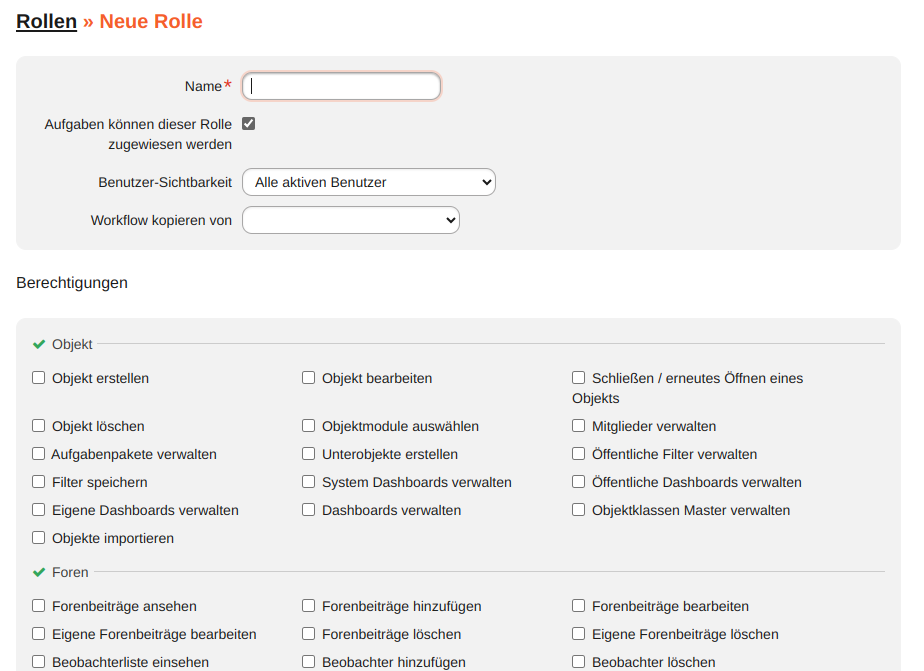Enable System Dashboards verwalten
Image resolution: width=924 pixels, height=671 pixels.
coord(308,481)
